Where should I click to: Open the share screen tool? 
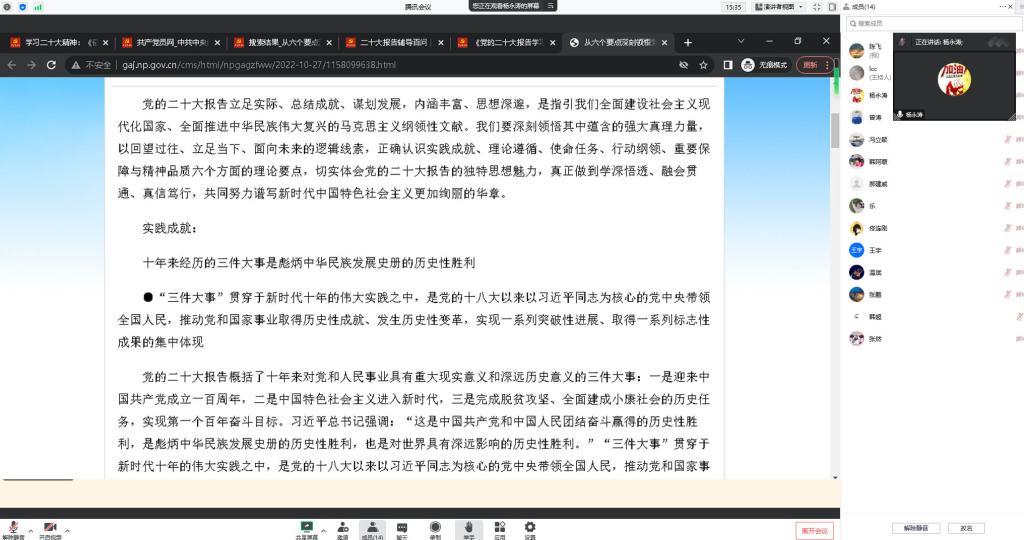pyautogui.click(x=307, y=527)
